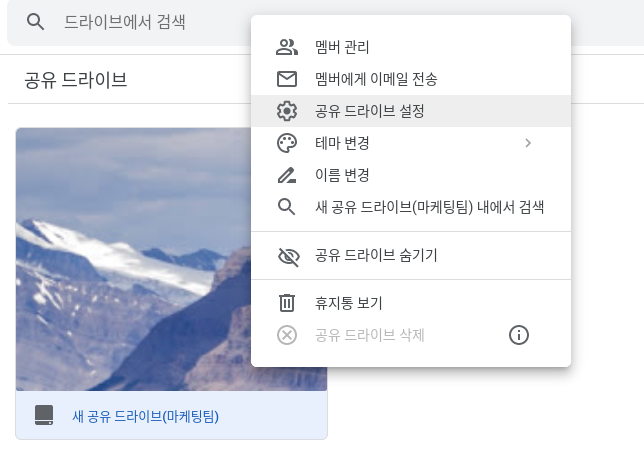The image size is (644, 465).
Task: Click the envelope icon for emailing members
Action: [x=287, y=79]
